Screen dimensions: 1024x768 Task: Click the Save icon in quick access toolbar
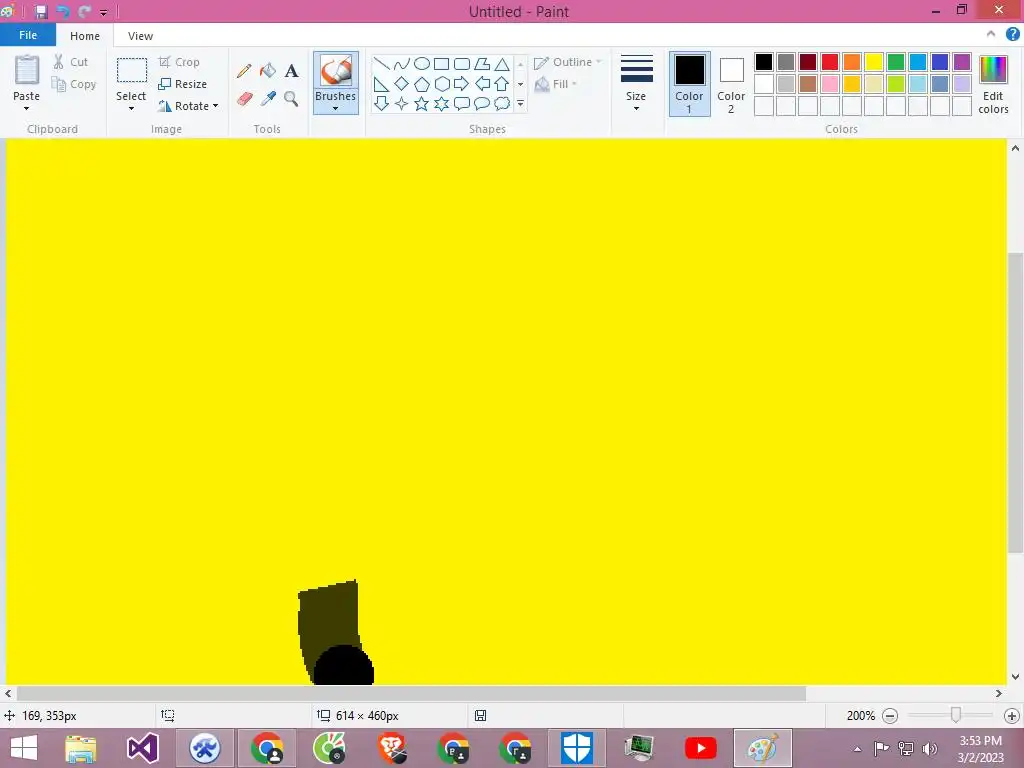(x=41, y=12)
